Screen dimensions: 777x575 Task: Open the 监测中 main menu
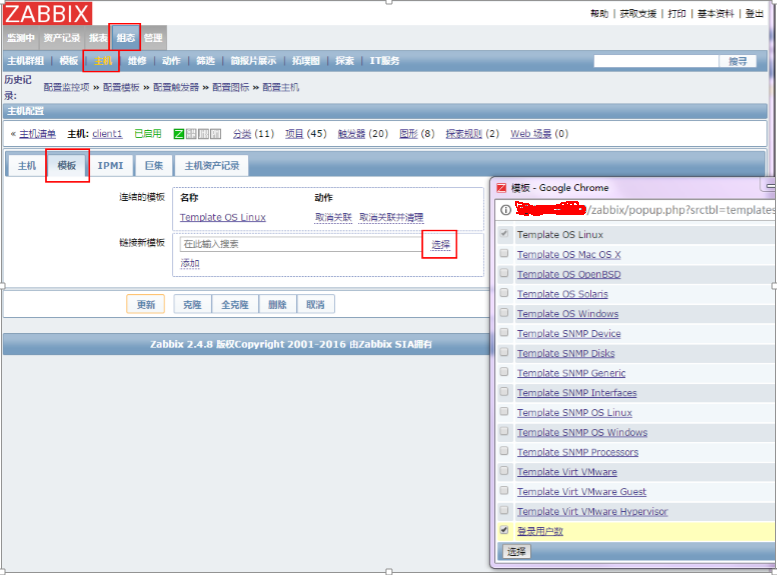tap(21, 38)
